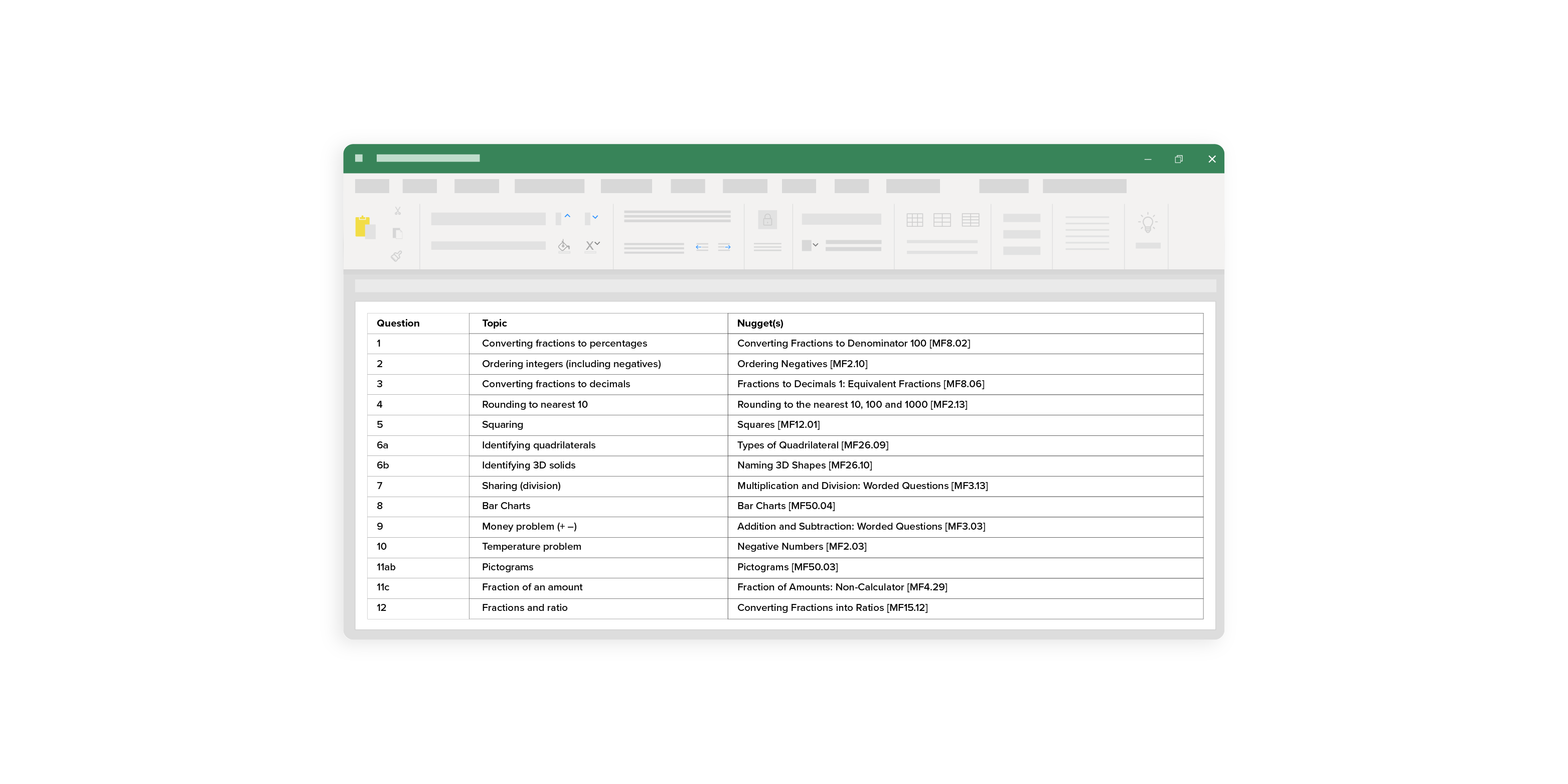The height and width of the screenshot is (784, 1568).
Task: Click 'Converting Fractions to Denominator 100 [MF8.02]'
Action: 966,344
